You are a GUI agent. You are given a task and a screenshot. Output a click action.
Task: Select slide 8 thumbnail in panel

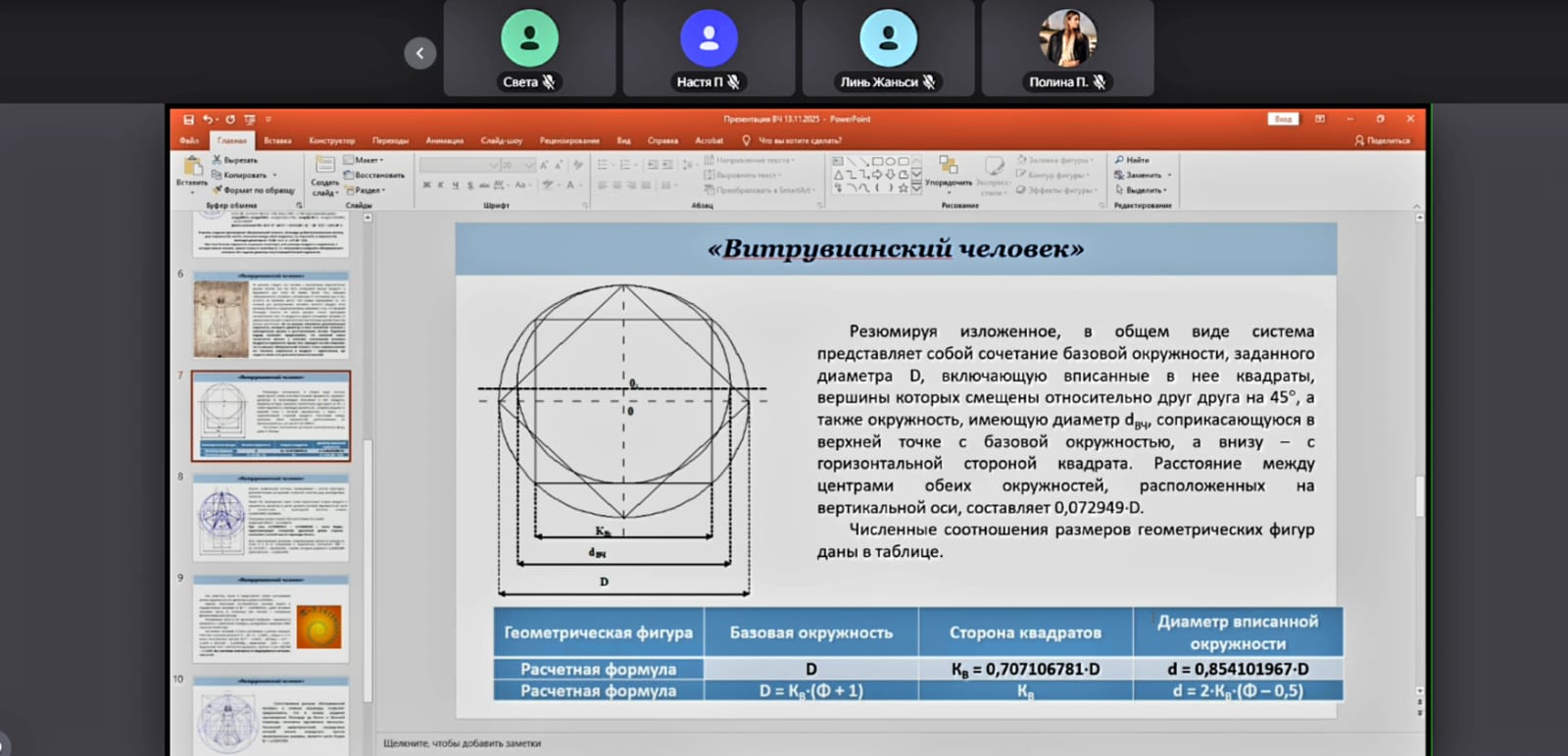271,518
